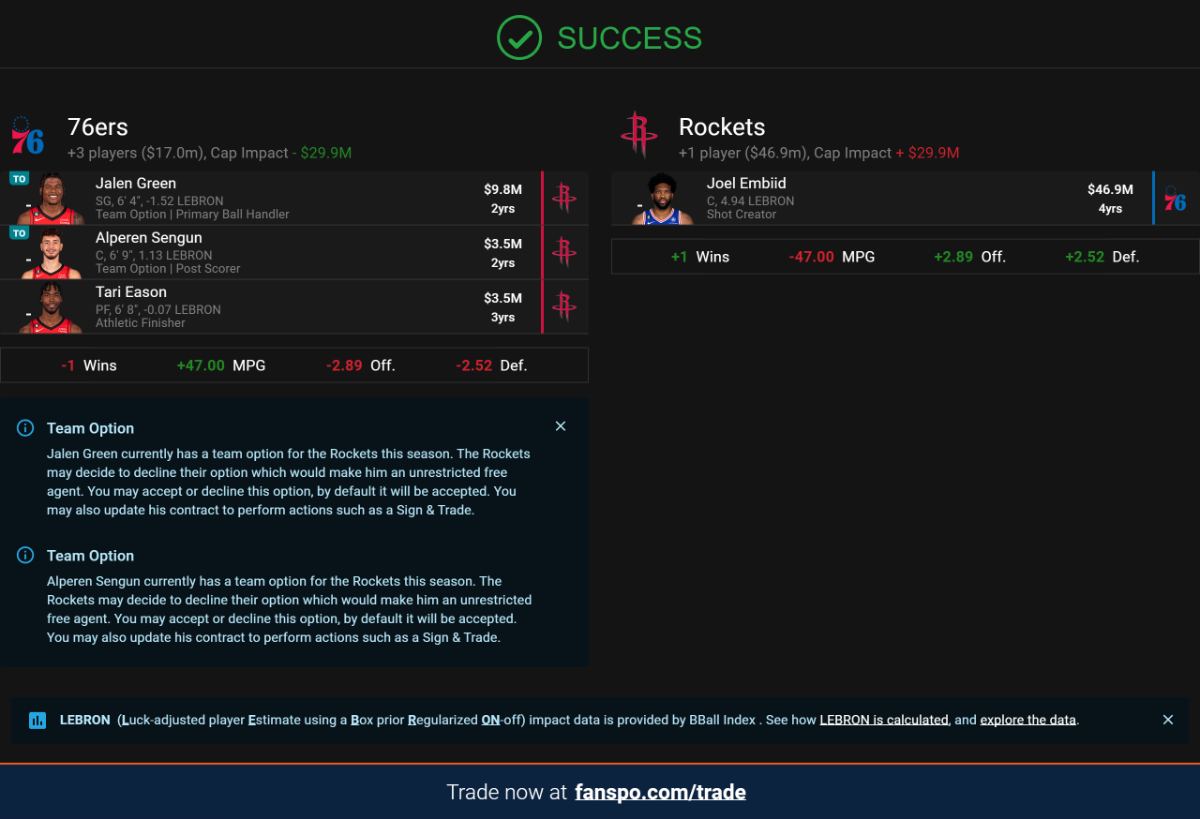Click the Jalen Green player name
Image resolution: width=1200 pixels, height=819 pixels.
[x=136, y=183]
